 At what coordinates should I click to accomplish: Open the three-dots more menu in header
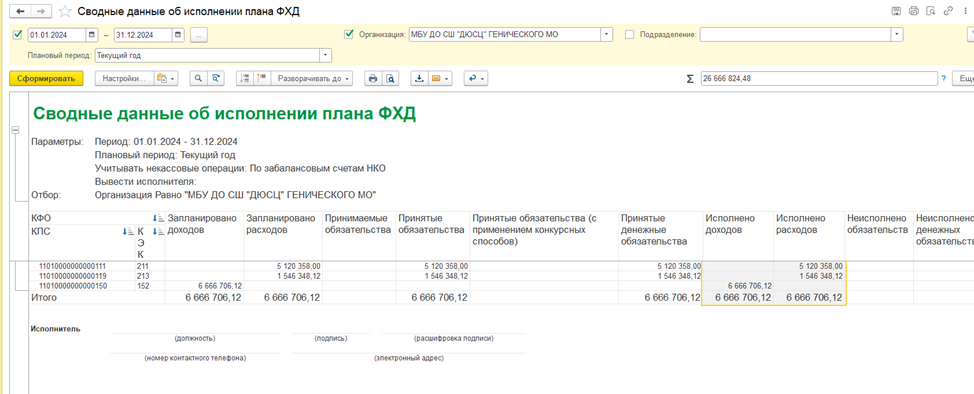[x=965, y=11]
